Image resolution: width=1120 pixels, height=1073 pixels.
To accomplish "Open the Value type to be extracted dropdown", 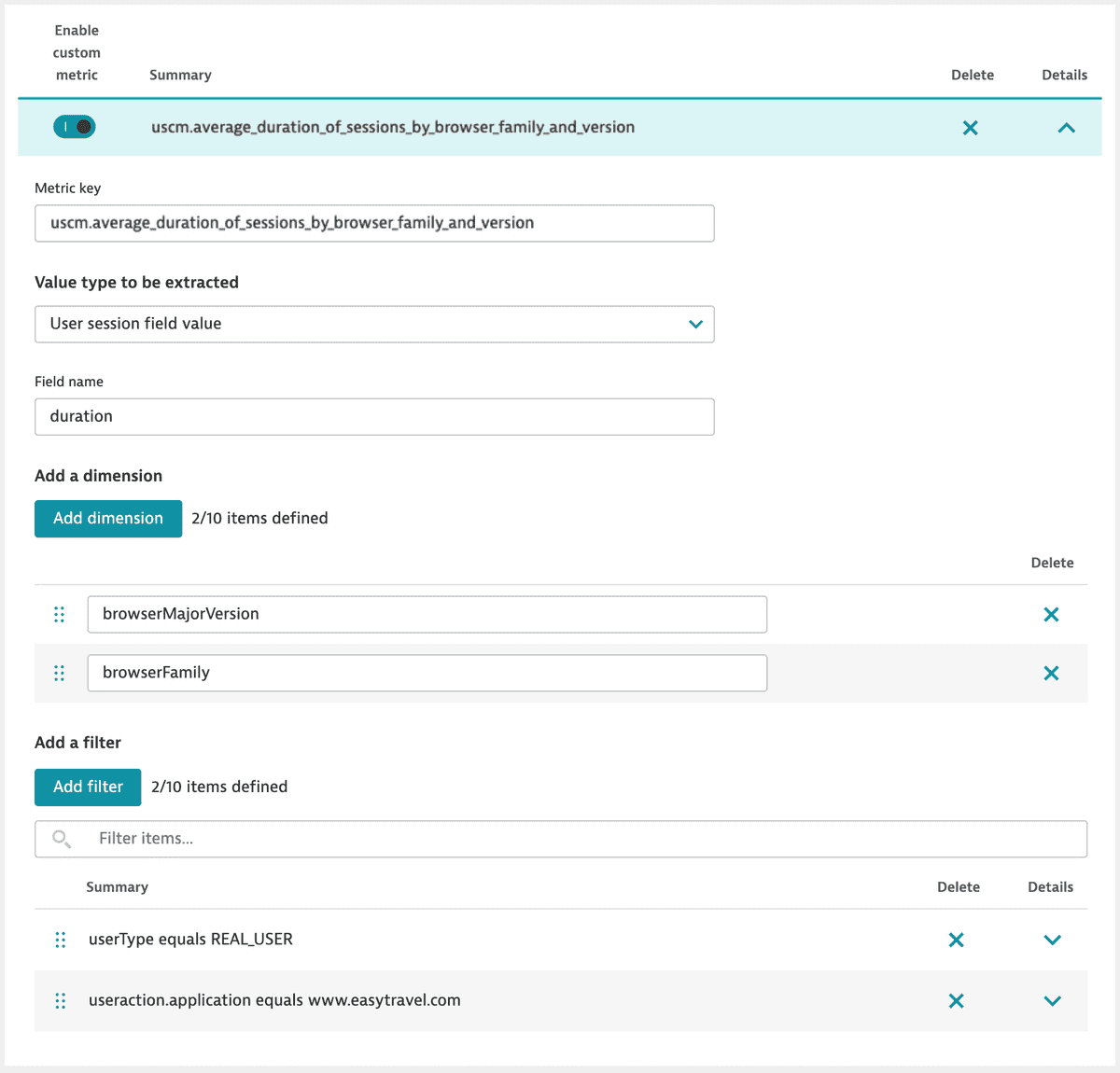I will click(x=695, y=324).
